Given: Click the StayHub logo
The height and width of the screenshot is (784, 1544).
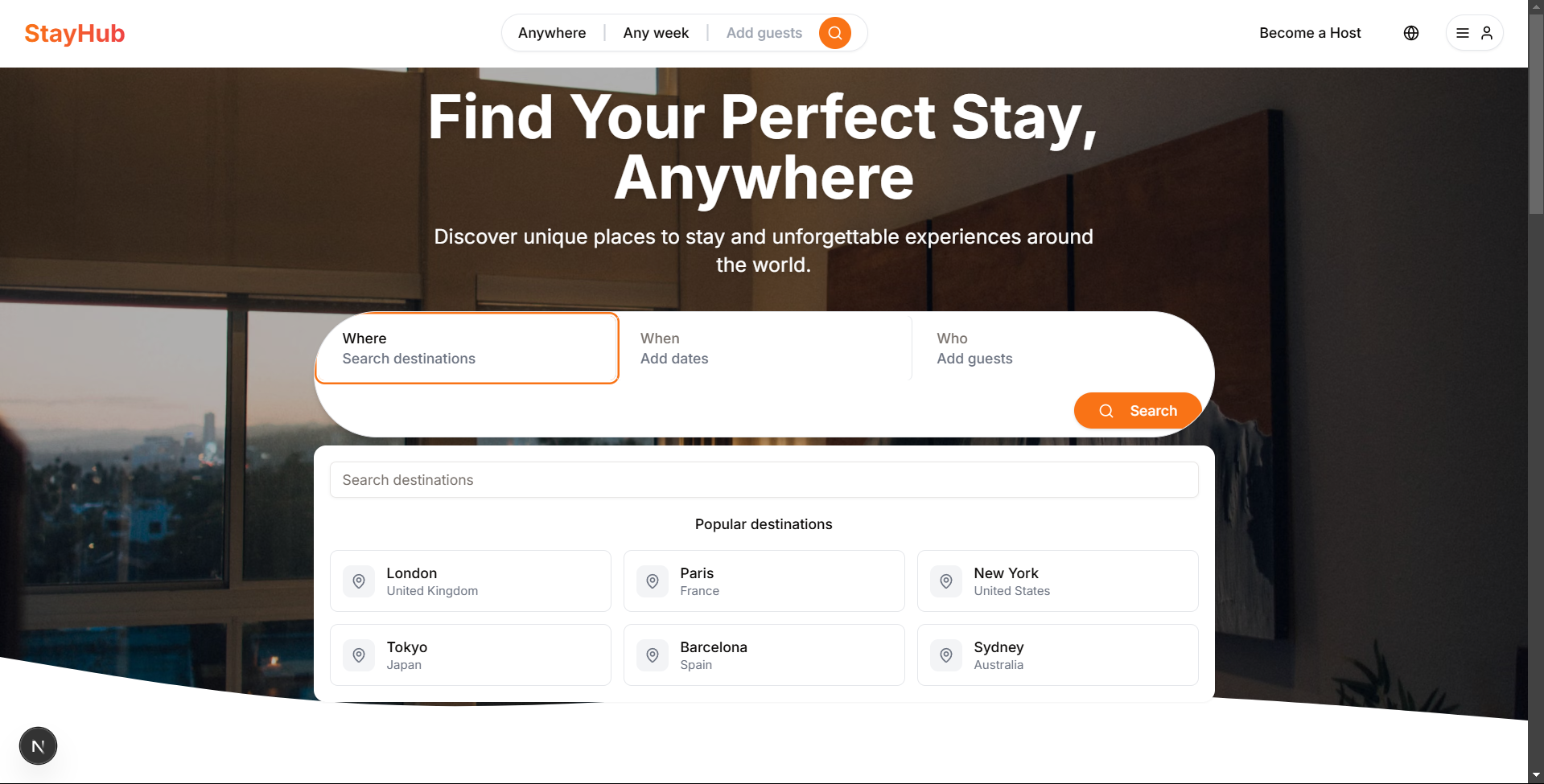Looking at the screenshot, I should click(74, 33).
